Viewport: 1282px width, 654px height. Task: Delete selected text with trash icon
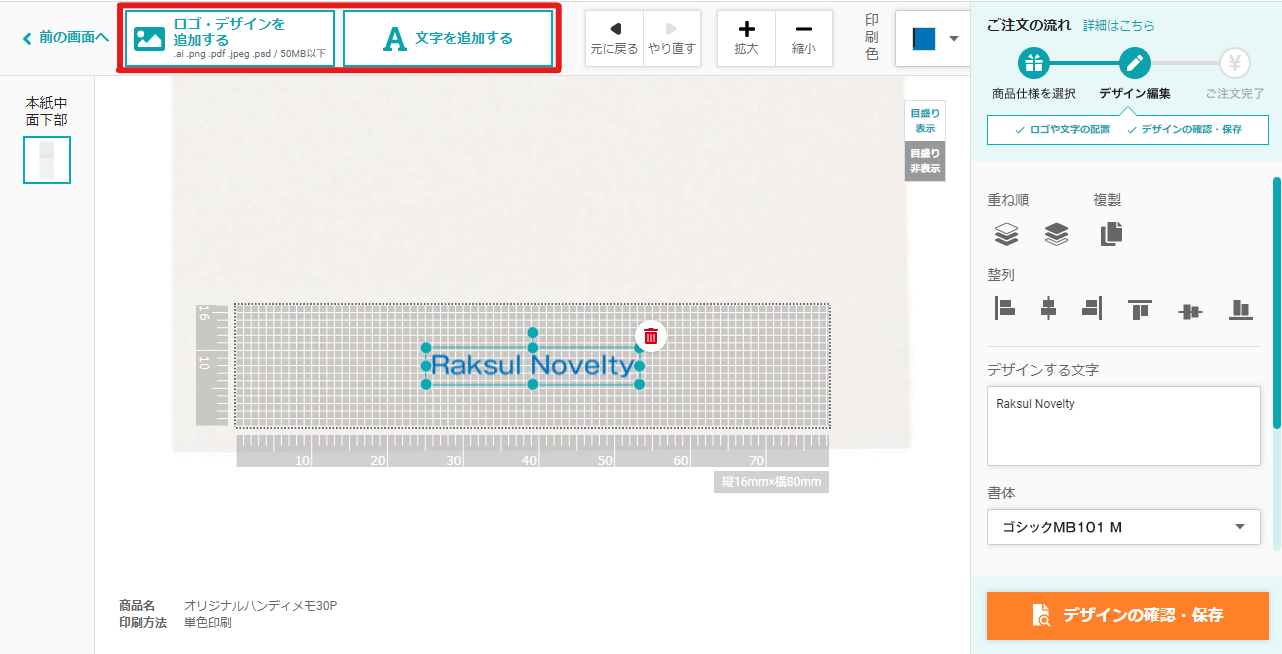651,336
